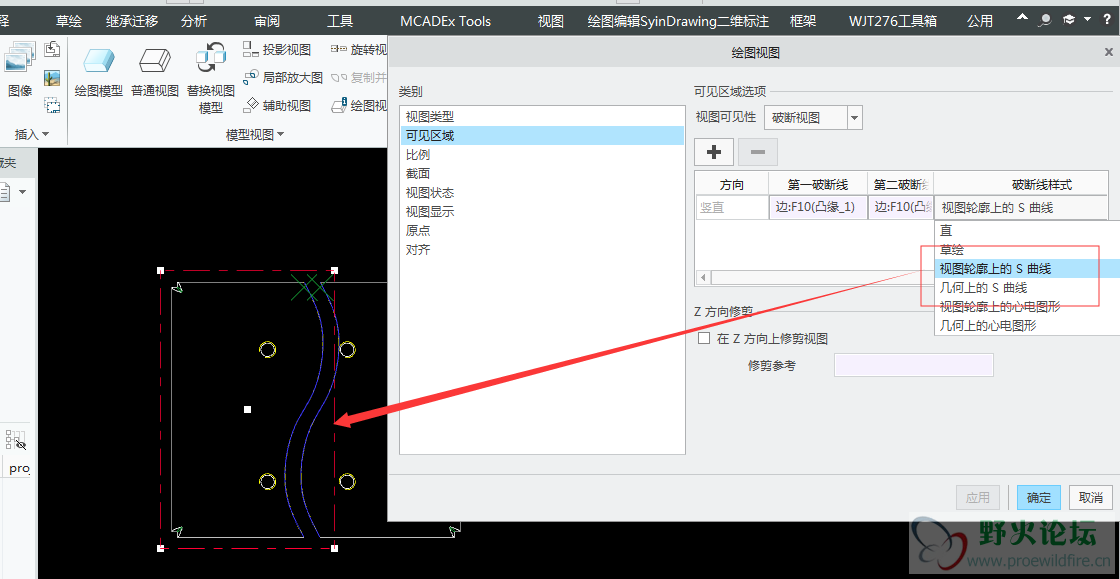This screenshot has height=579, width=1120.
Task: Click the 修剪参考 input field
Action: click(x=913, y=365)
